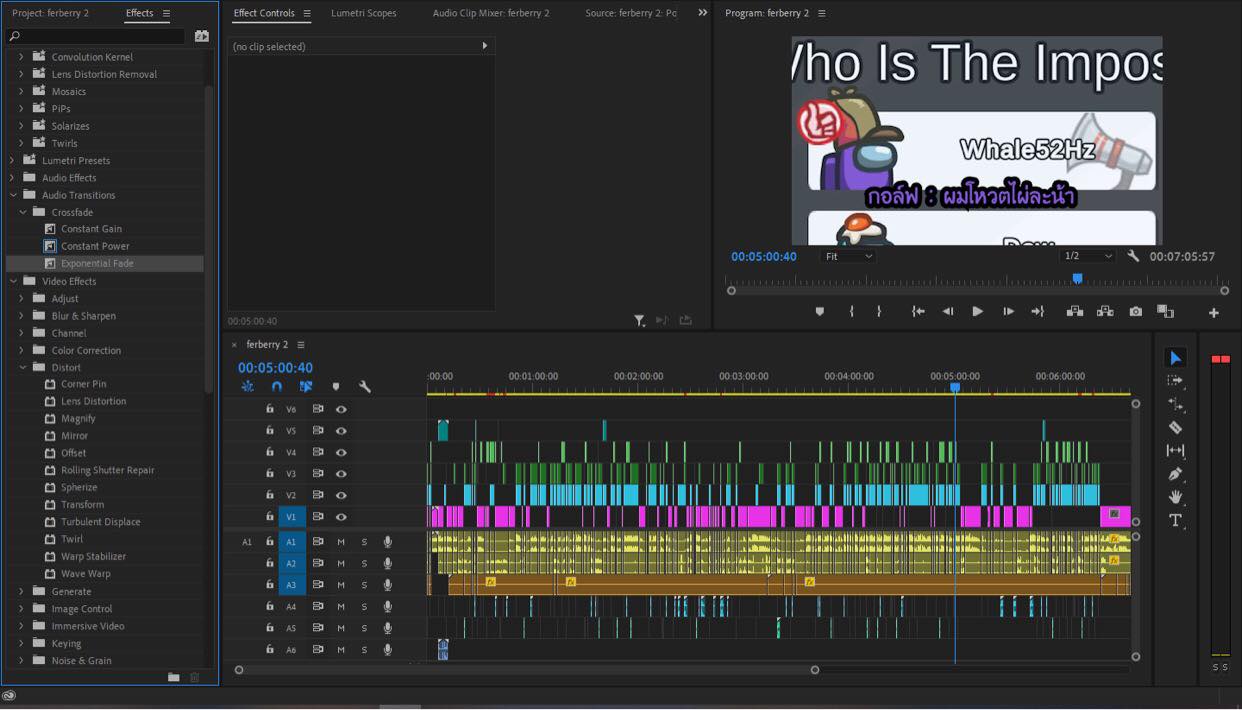This screenshot has height=710, width=1242.
Task: Mute the A1 audio track
Action: [x=341, y=542]
